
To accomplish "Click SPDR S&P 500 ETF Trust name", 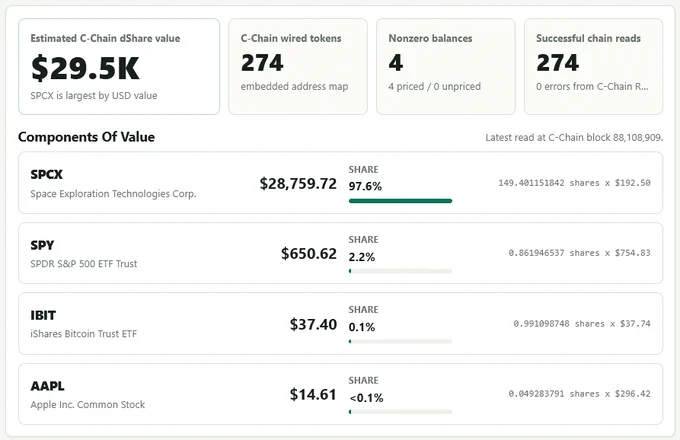I will coord(84,264).
